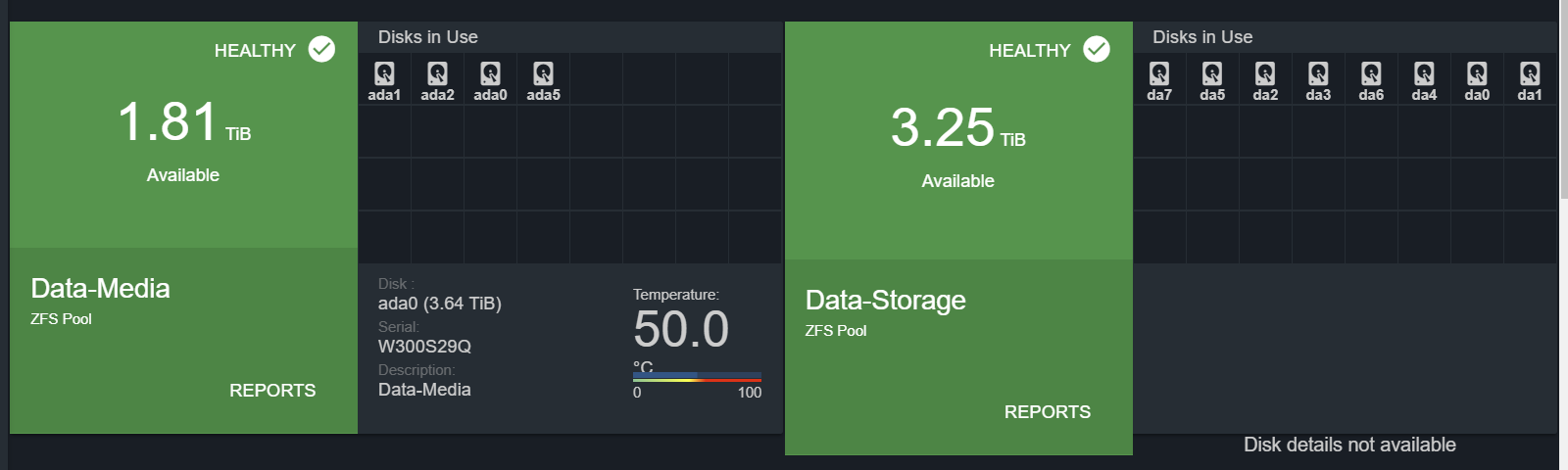The image size is (1568, 470).
Task: Open REPORTS for Data-Media pool
Action: click(x=272, y=391)
